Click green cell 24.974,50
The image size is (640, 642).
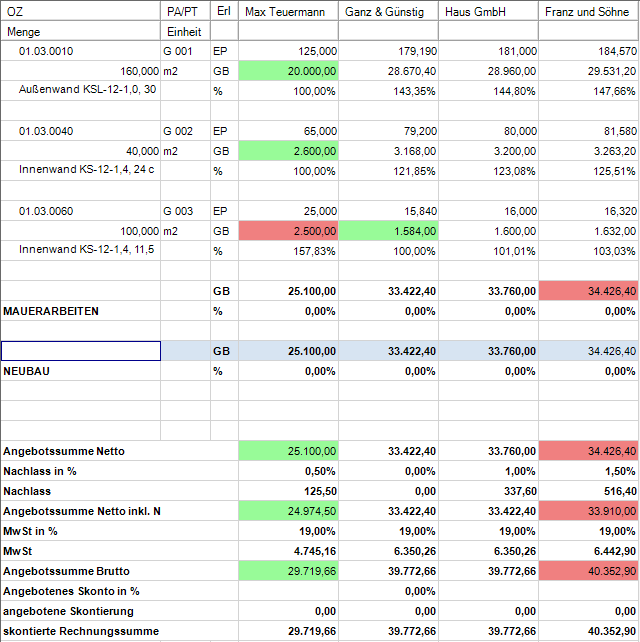288,511
